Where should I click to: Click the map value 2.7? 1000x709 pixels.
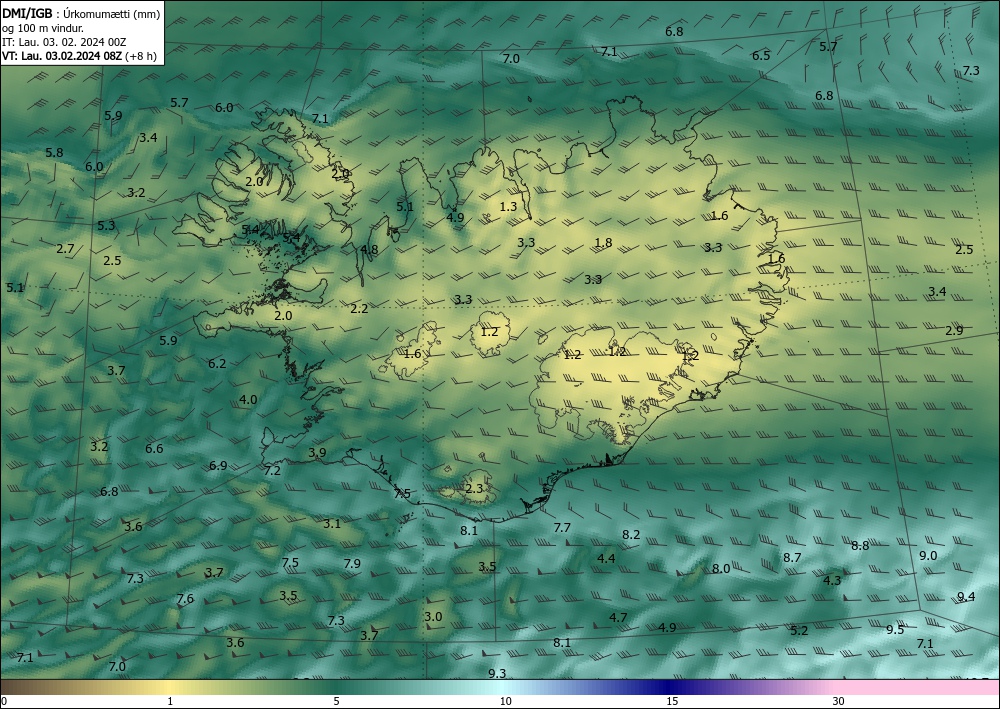click(x=65, y=249)
